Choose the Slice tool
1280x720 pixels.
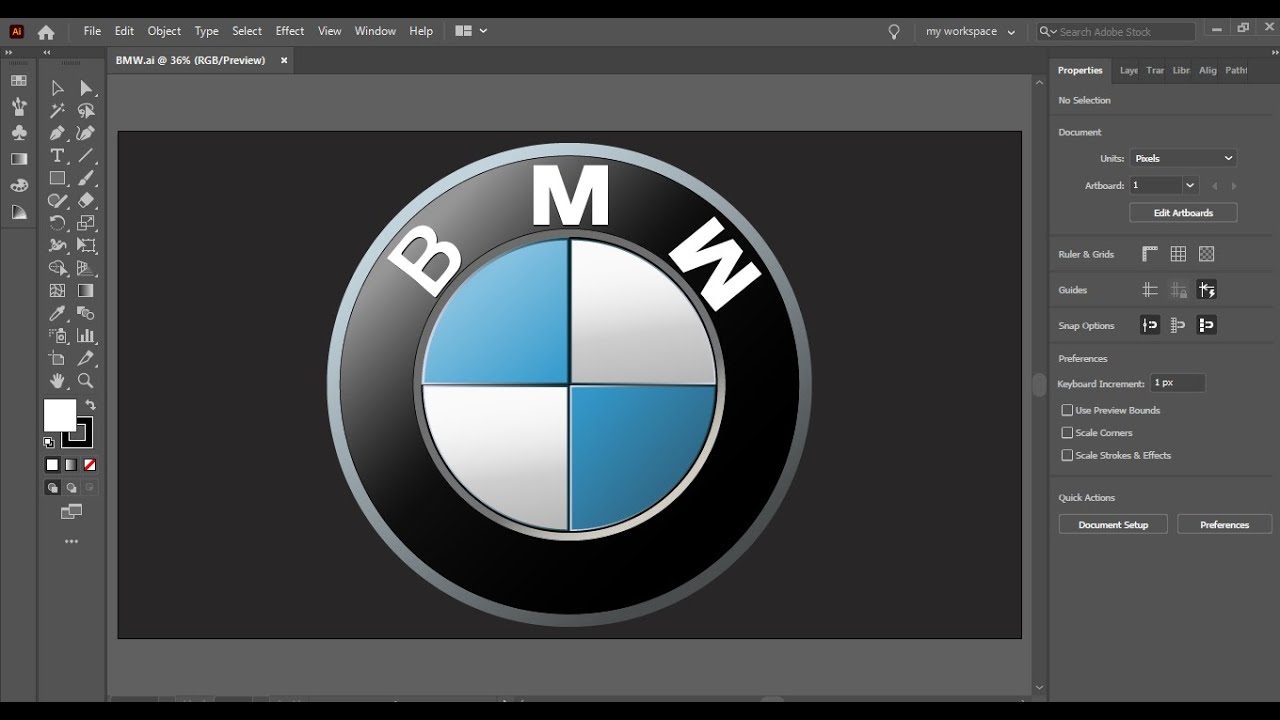click(x=86, y=358)
